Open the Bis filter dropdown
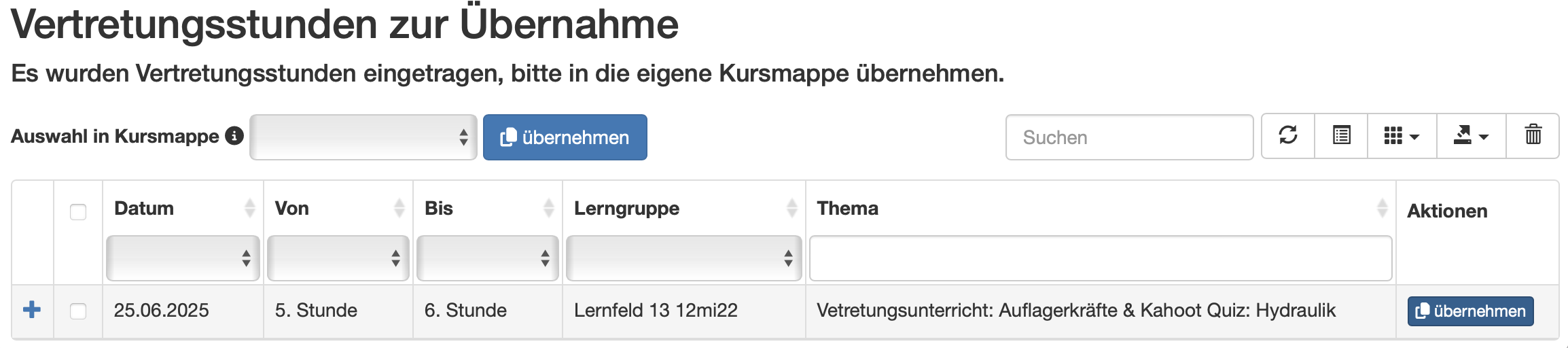Viewport: 1568px width, 348px height. (x=487, y=258)
